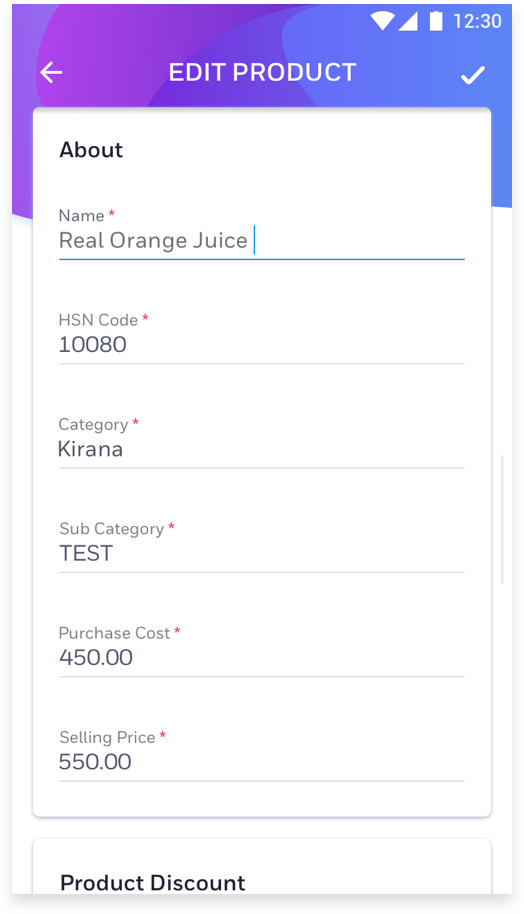
Task: Open the Sub Category selector showing TEST
Action: (x=262, y=554)
